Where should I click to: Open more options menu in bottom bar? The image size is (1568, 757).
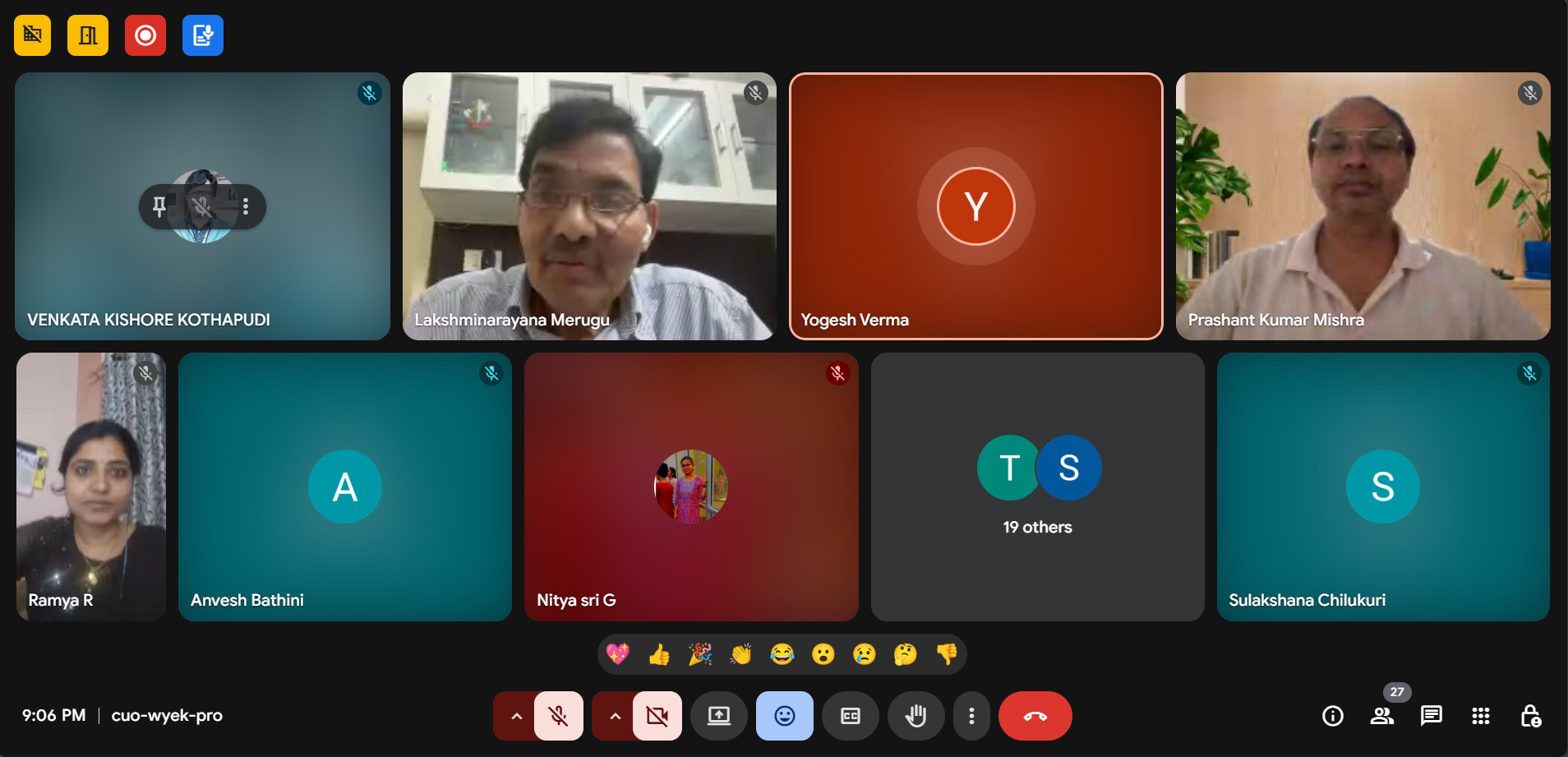tap(971, 716)
